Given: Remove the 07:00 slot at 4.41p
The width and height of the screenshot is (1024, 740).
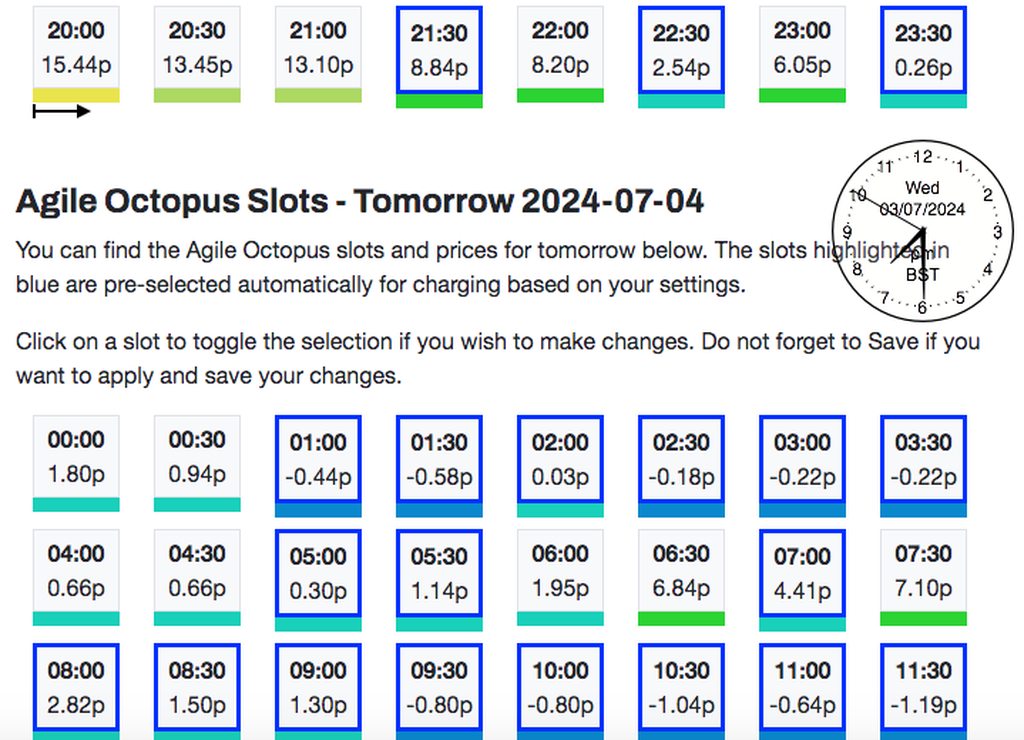Looking at the screenshot, I should [802, 573].
